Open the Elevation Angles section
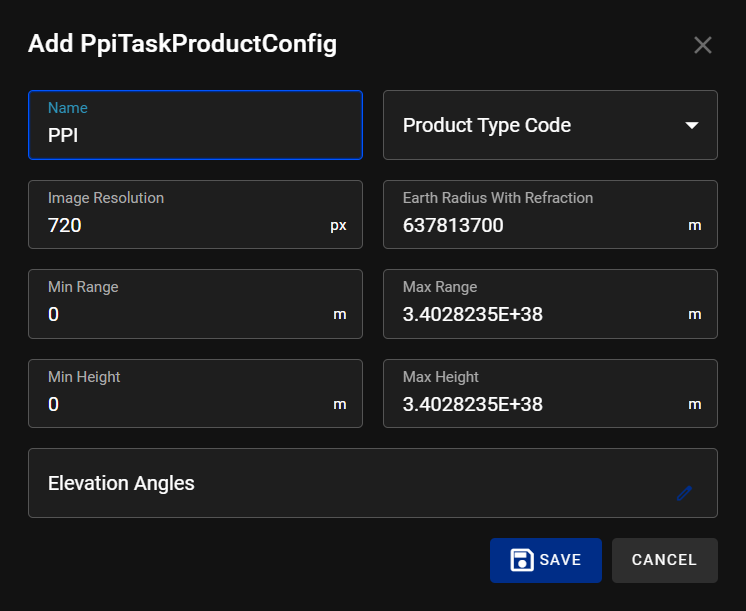Viewport: 746px width, 611px height. tap(350, 483)
